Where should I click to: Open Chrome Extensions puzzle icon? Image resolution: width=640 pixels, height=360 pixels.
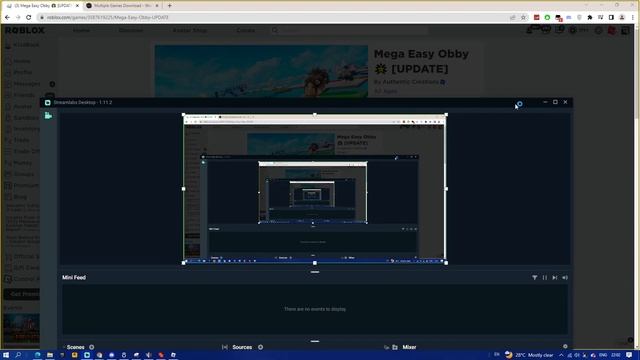point(590,18)
